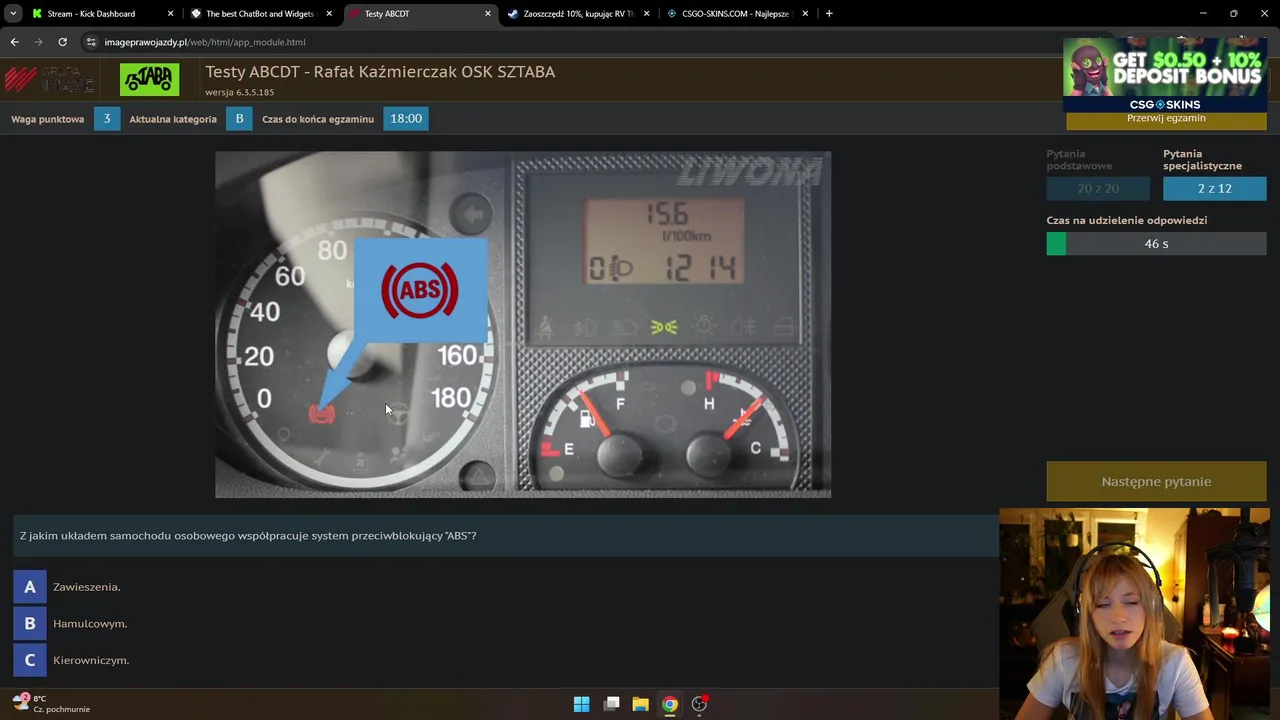The image size is (1280, 720).
Task: Open the File Explorer taskbar icon
Action: pos(640,704)
